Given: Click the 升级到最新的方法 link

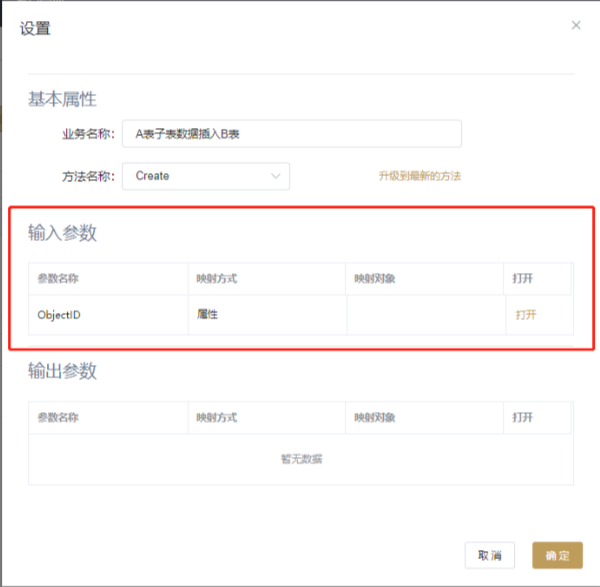Looking at the screenshot, I should coord(419,176).
